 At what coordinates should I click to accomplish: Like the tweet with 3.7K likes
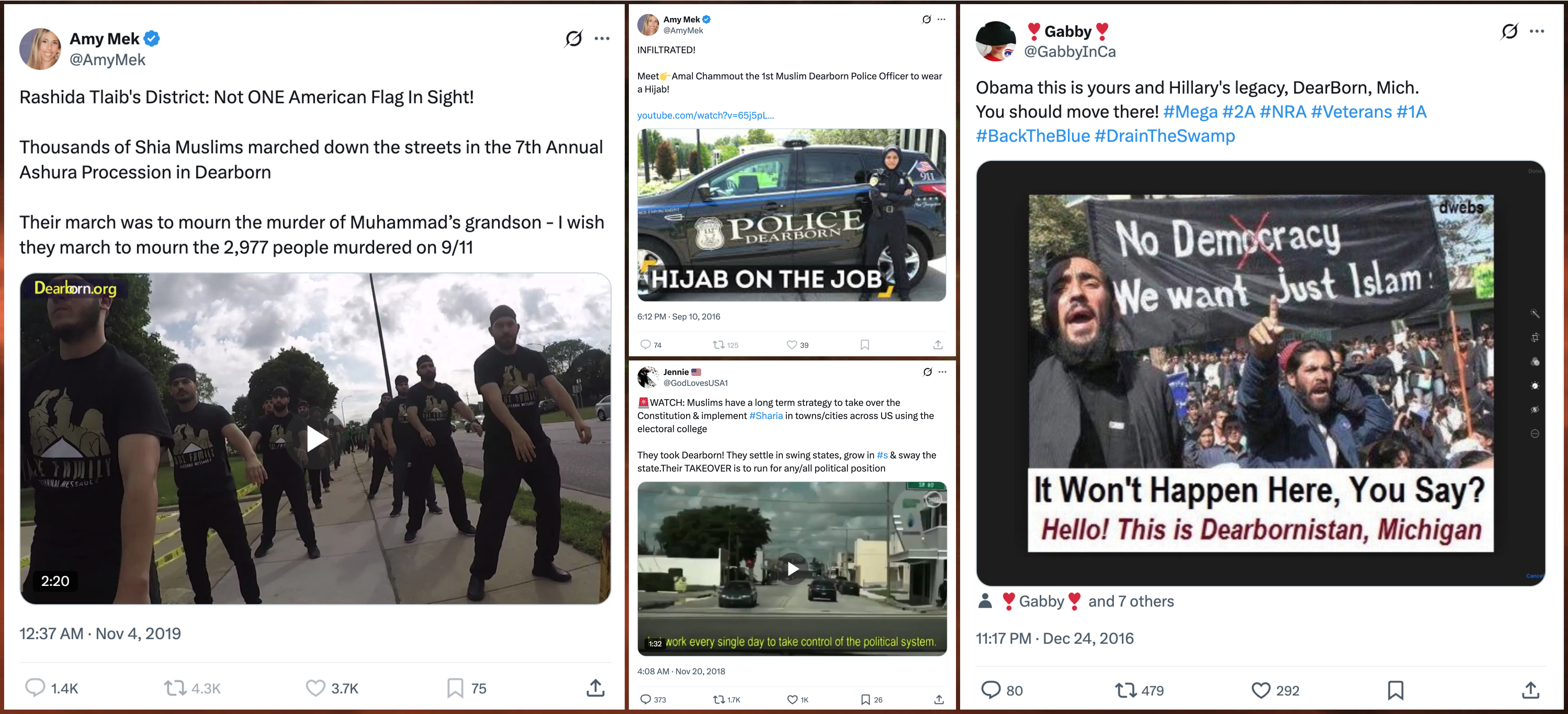pos(315,688)
